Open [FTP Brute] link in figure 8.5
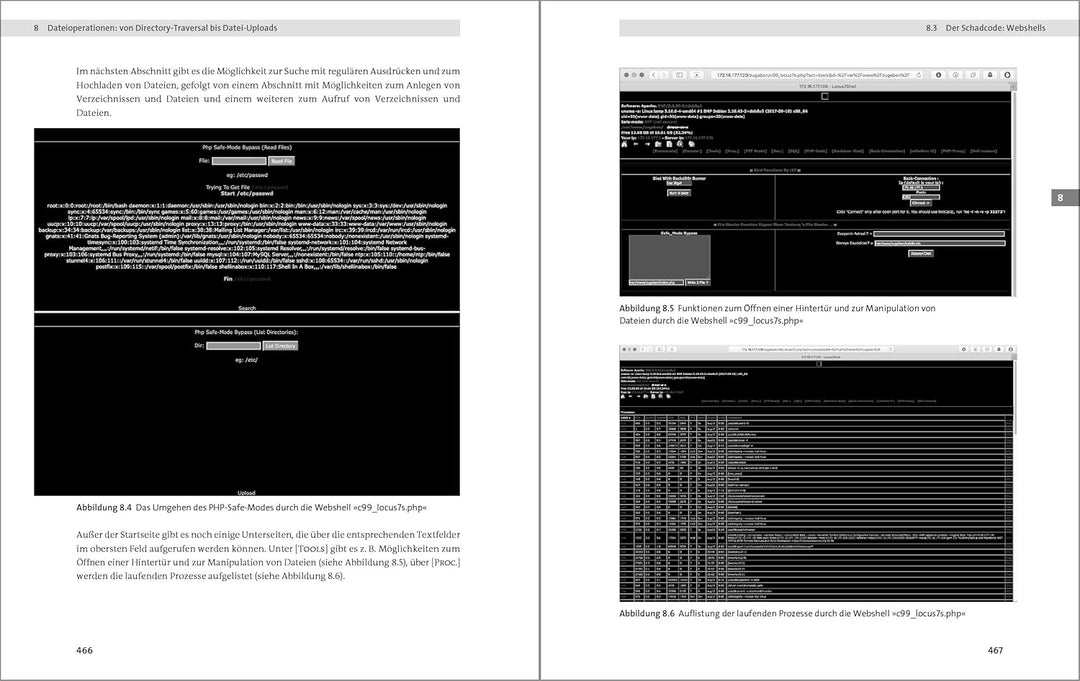 click(x=756, y=151)
